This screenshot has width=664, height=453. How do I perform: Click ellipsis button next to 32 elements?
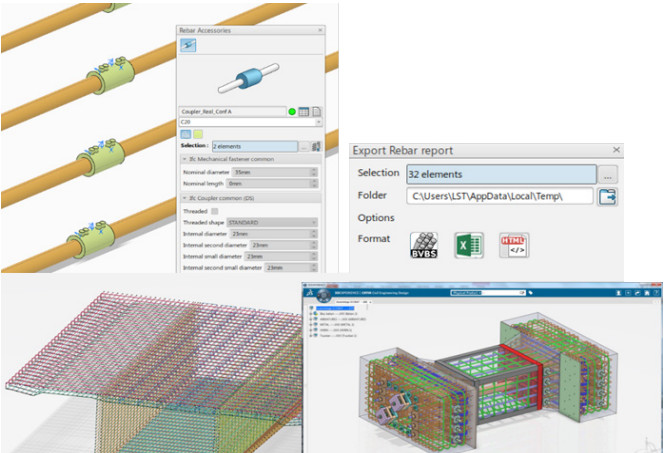point(609,174)
